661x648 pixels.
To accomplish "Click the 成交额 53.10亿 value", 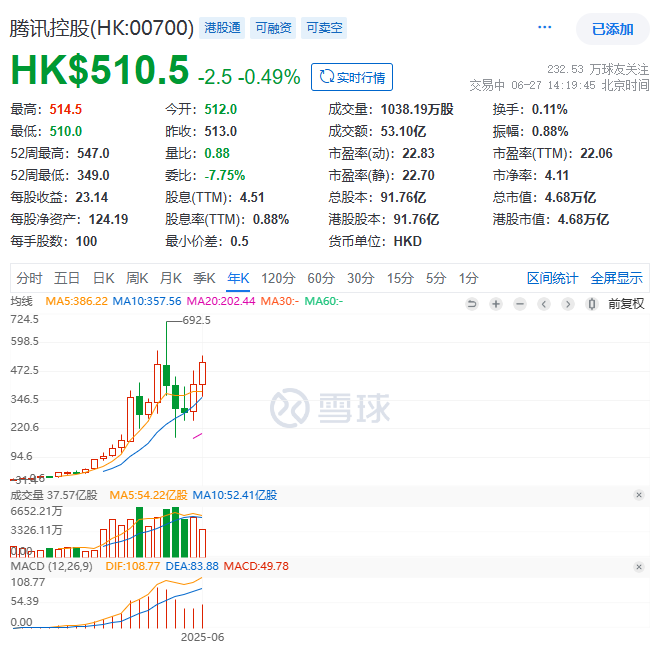I will click(x=403, y=132).
